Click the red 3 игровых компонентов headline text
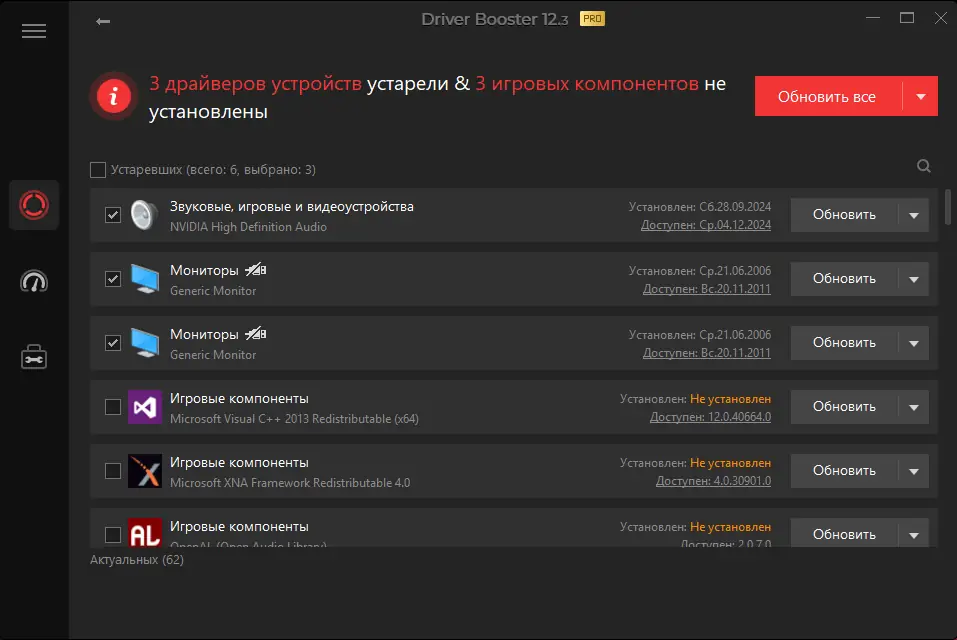The height and width of the screenshot is (640, 957). (x=587, y=84)
